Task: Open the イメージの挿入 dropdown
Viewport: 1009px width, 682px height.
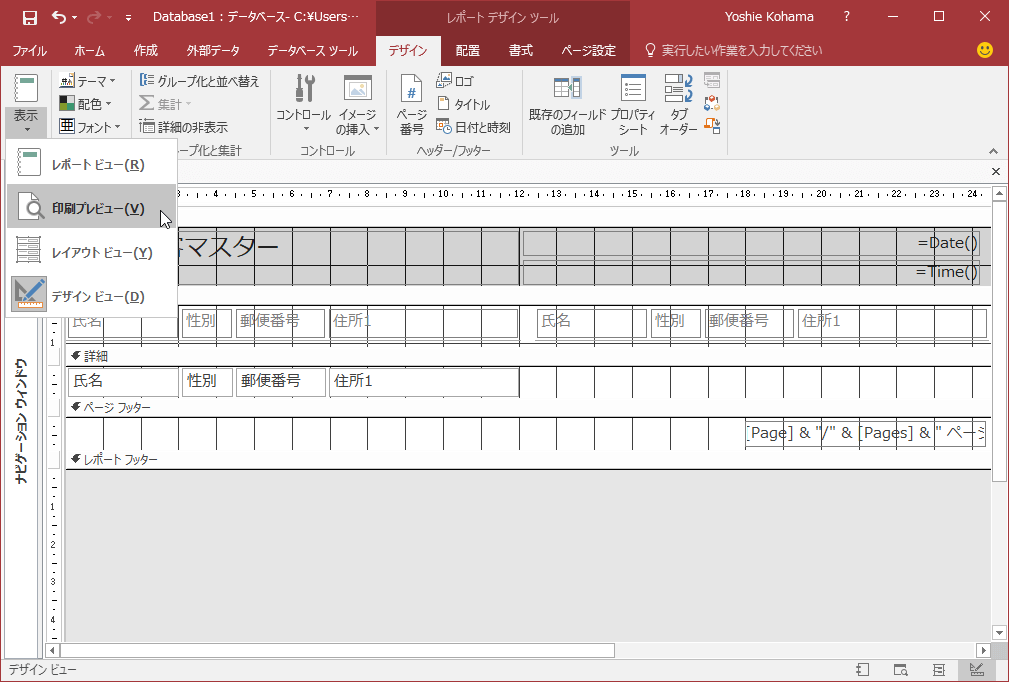Action: point(357,104)
